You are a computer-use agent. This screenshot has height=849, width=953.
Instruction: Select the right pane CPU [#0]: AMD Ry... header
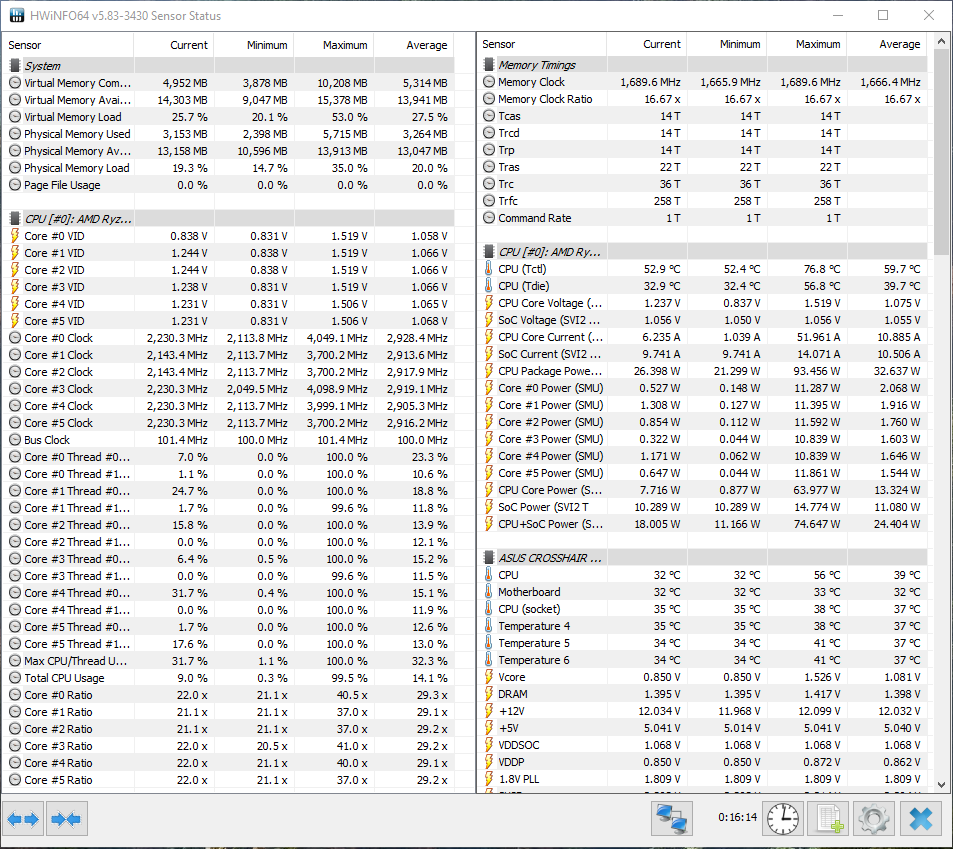pos(705,252)
